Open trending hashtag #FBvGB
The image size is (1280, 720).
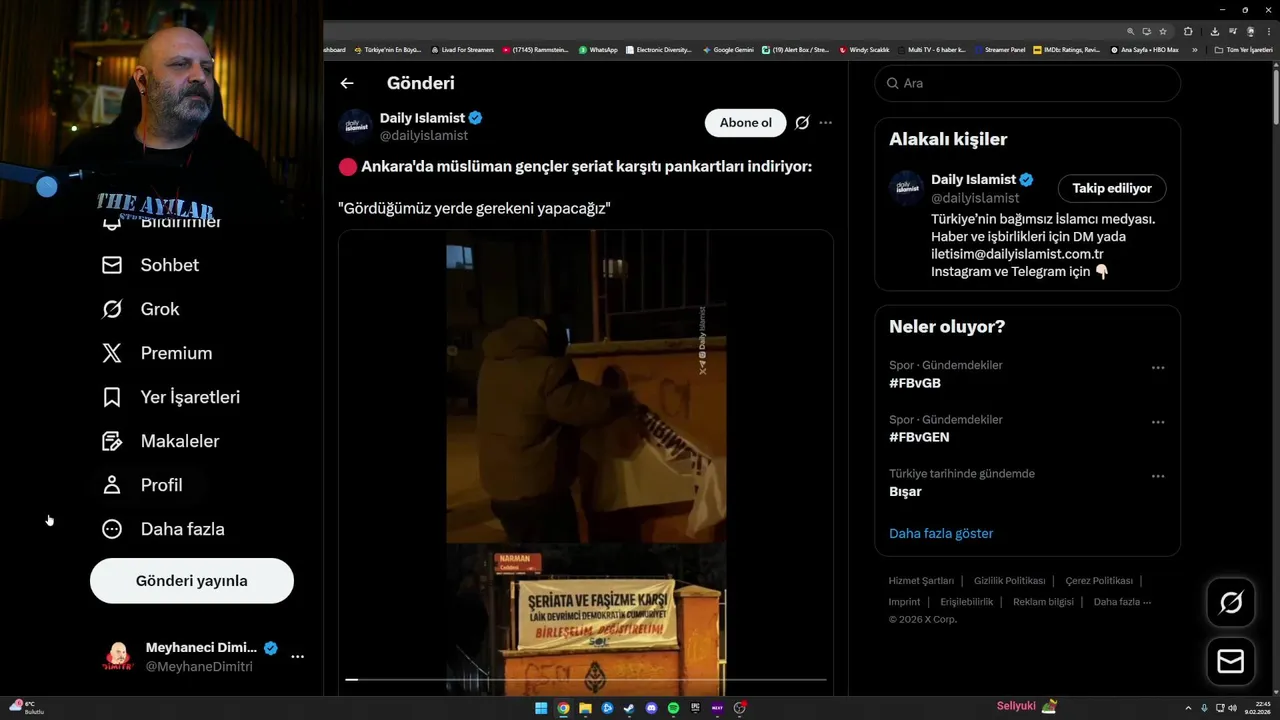point(915,383)
